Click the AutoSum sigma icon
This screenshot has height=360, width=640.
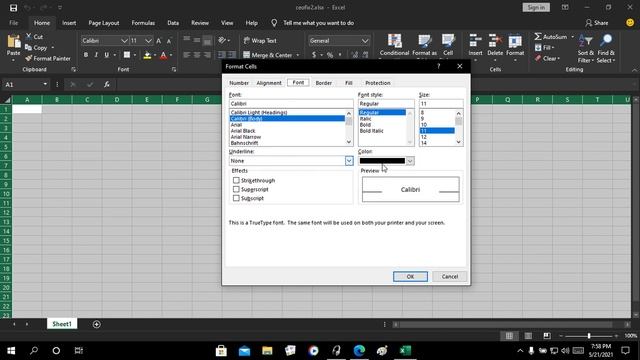(538, 37)
